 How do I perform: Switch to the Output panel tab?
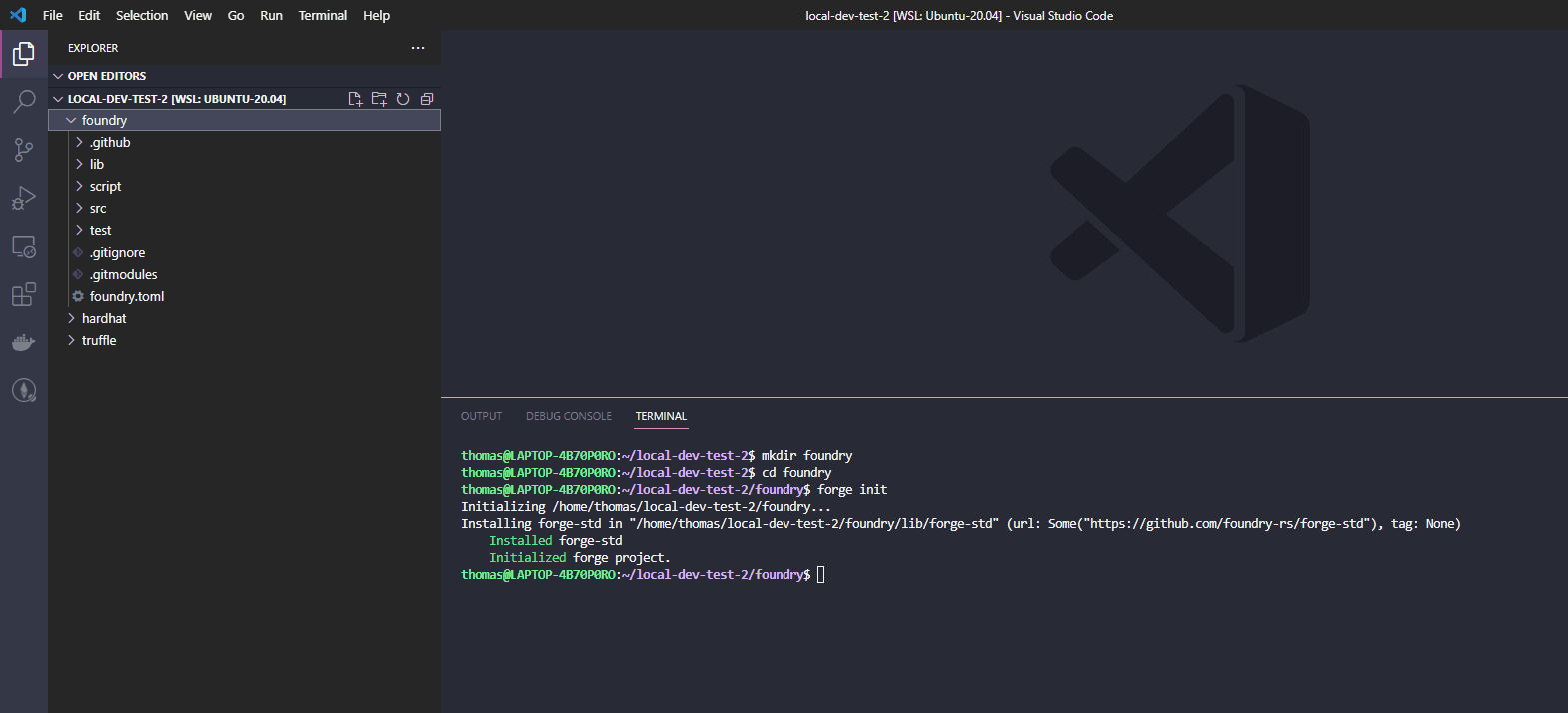(481, 416)
